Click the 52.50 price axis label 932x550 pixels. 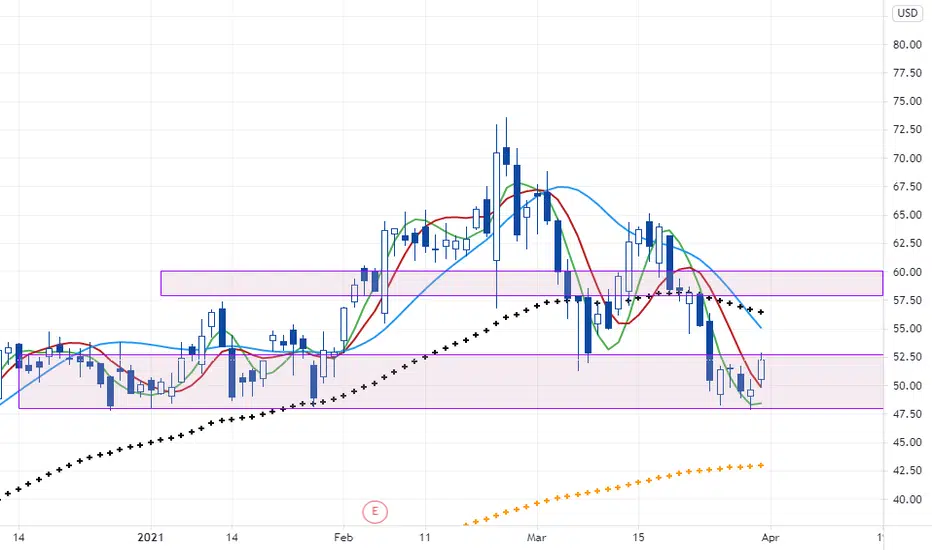(907, 357)
